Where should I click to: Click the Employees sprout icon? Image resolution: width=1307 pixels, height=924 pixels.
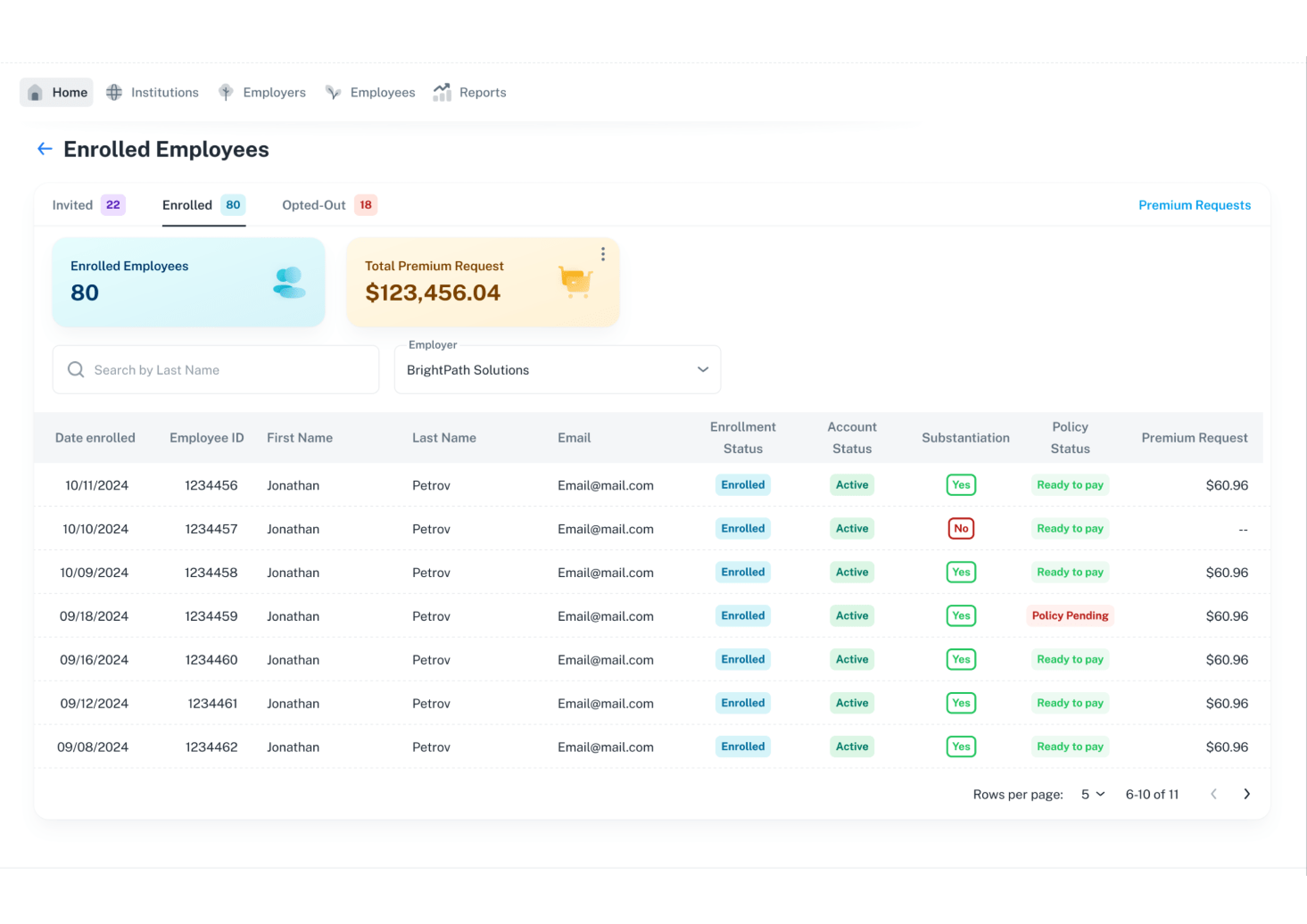[333, 92]
